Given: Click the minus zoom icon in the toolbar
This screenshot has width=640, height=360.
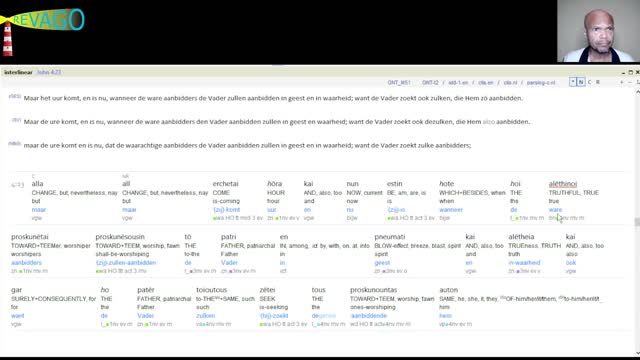Looking at the screenshot, I should point(629,82).
